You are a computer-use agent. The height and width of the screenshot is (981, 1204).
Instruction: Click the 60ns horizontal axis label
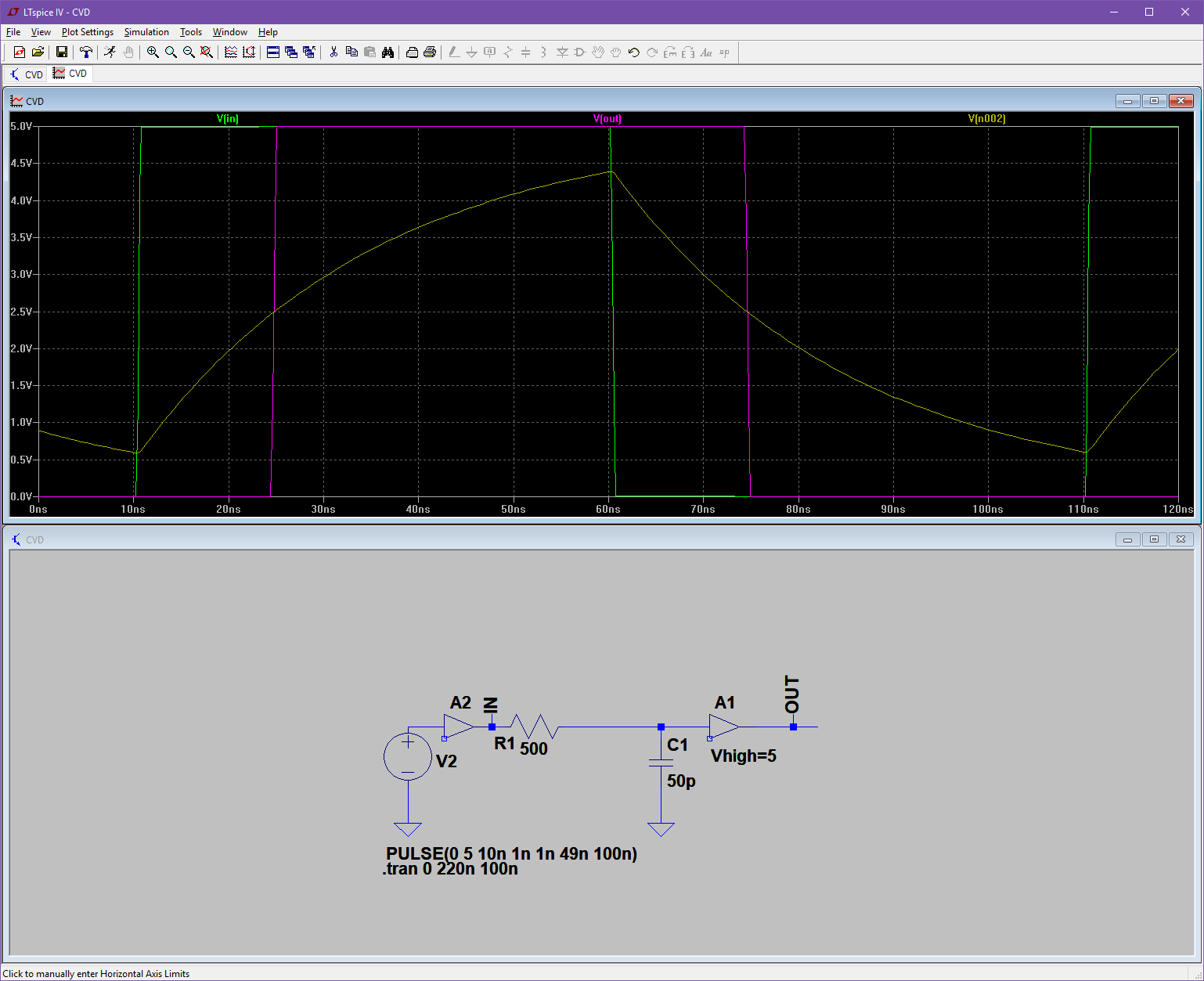pos(608,510)
